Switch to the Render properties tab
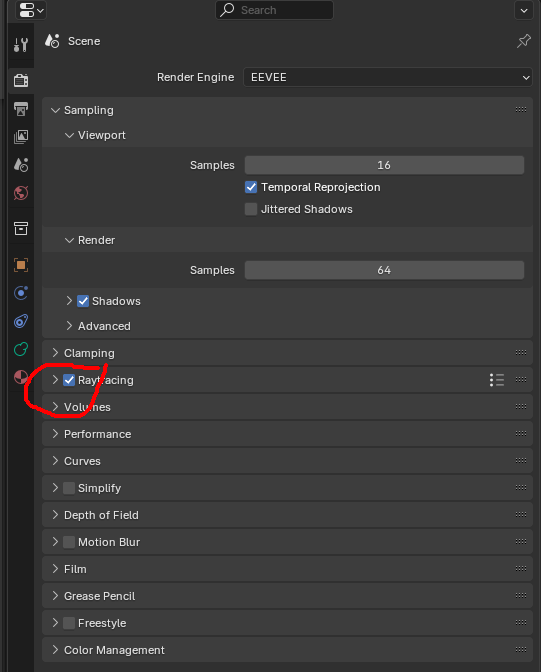 (x=21, y=80)
